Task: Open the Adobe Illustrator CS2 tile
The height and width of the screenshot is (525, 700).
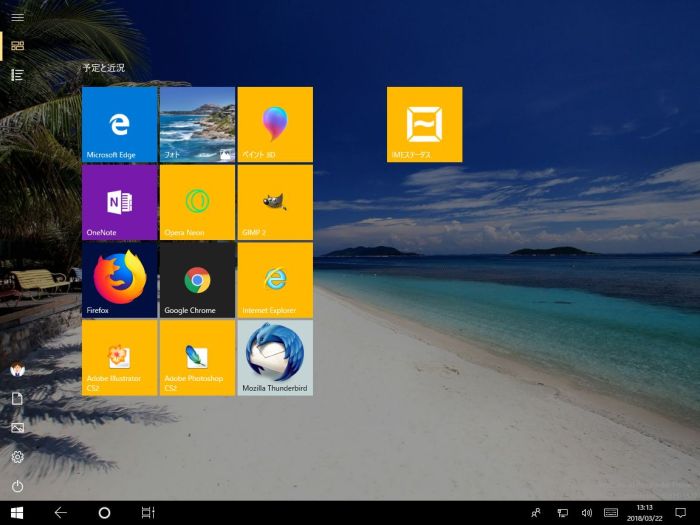Action: coord(119,358)
